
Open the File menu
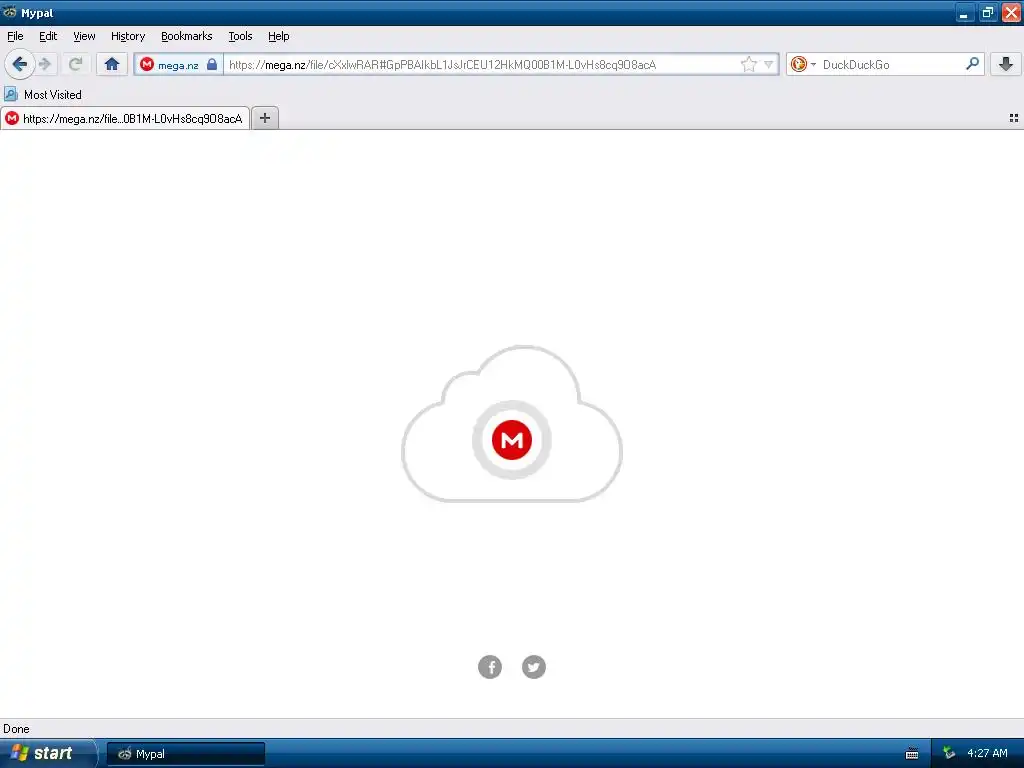15,36
